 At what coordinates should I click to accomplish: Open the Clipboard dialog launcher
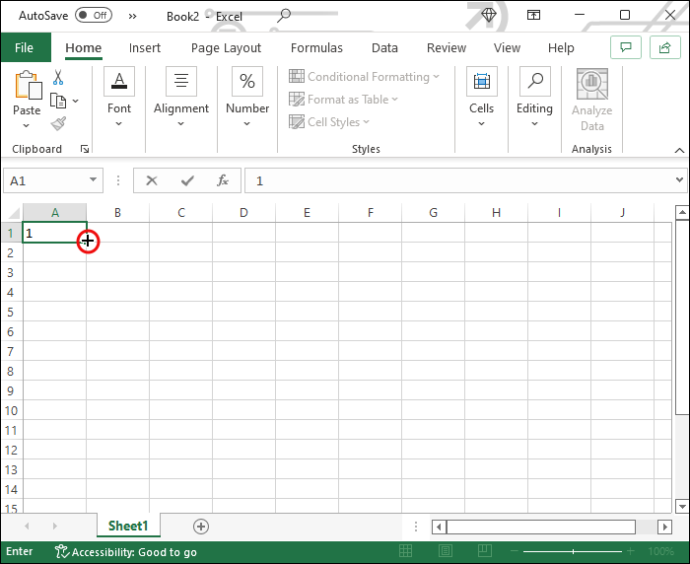(x=84, y=149)
